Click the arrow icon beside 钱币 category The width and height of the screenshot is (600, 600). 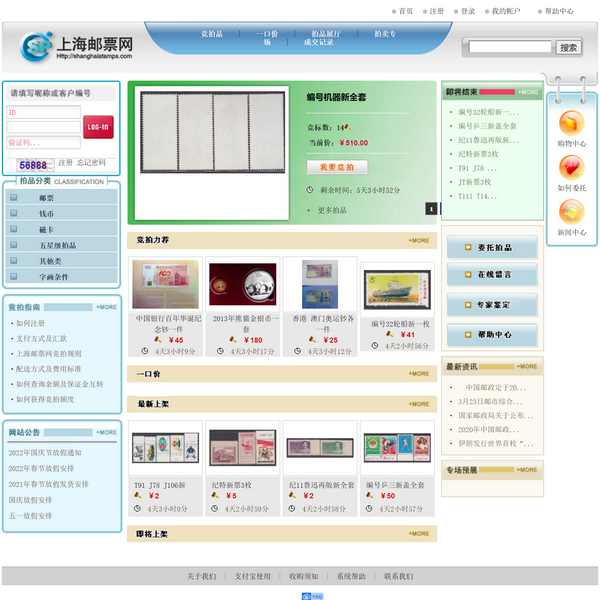coord(14,214)
